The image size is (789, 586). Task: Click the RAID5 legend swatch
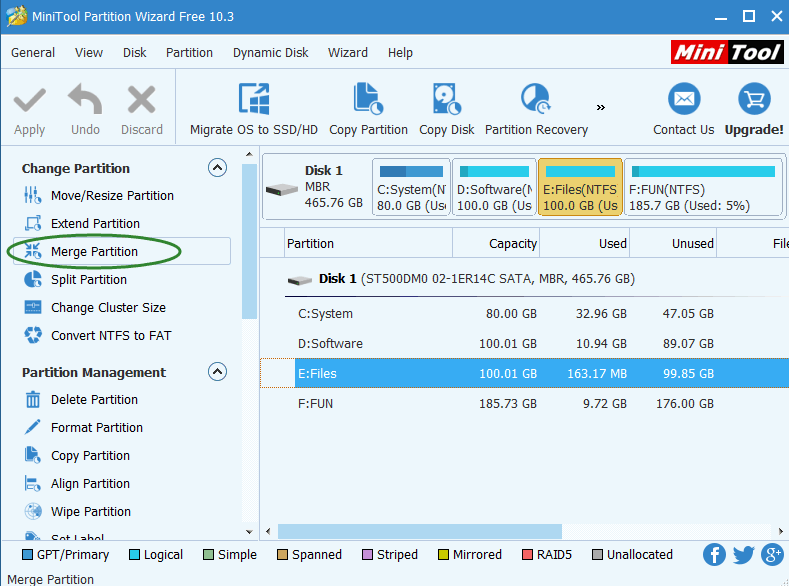[527, 555]
